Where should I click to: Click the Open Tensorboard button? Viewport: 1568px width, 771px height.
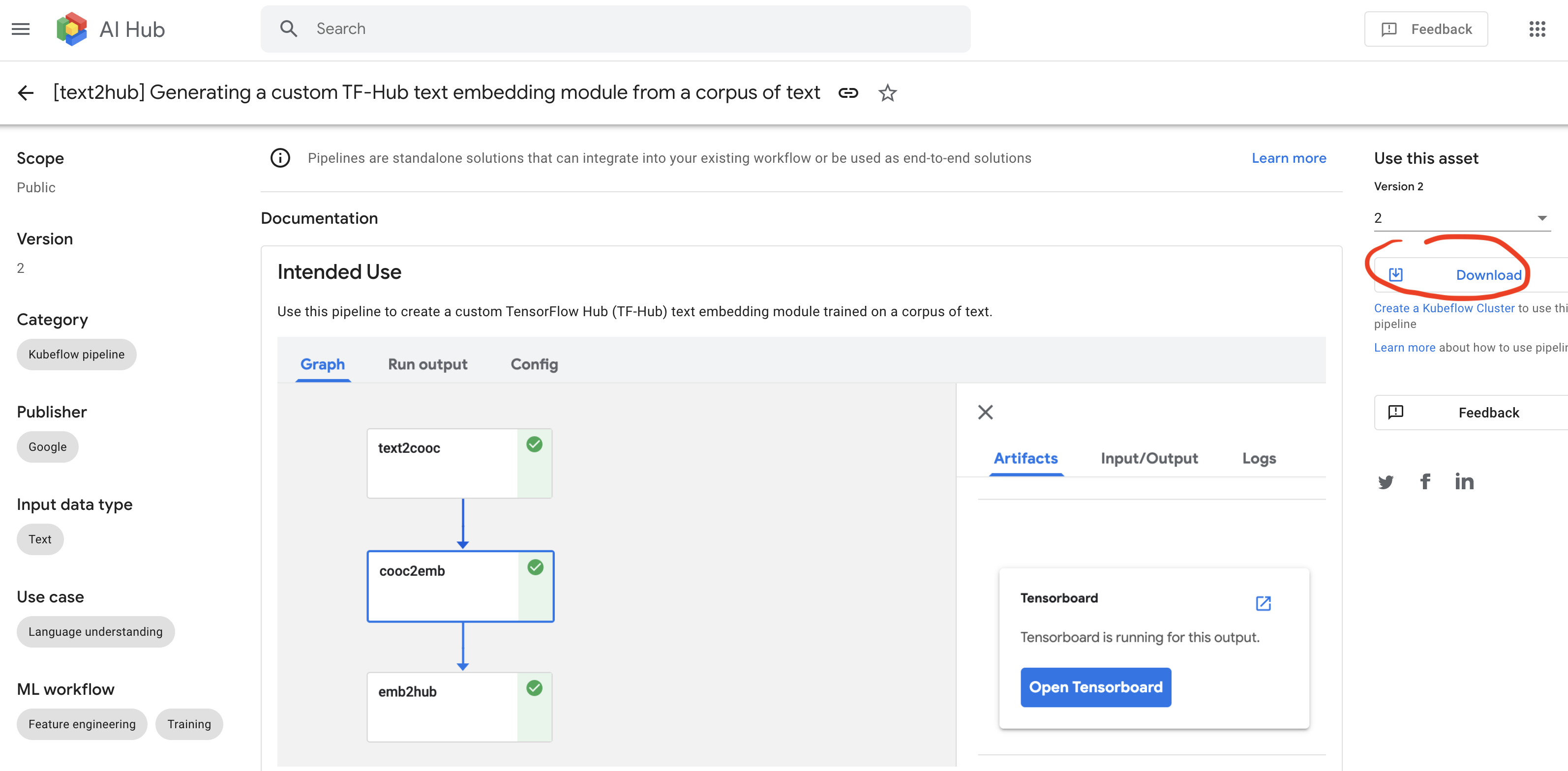coord(1095,687)
